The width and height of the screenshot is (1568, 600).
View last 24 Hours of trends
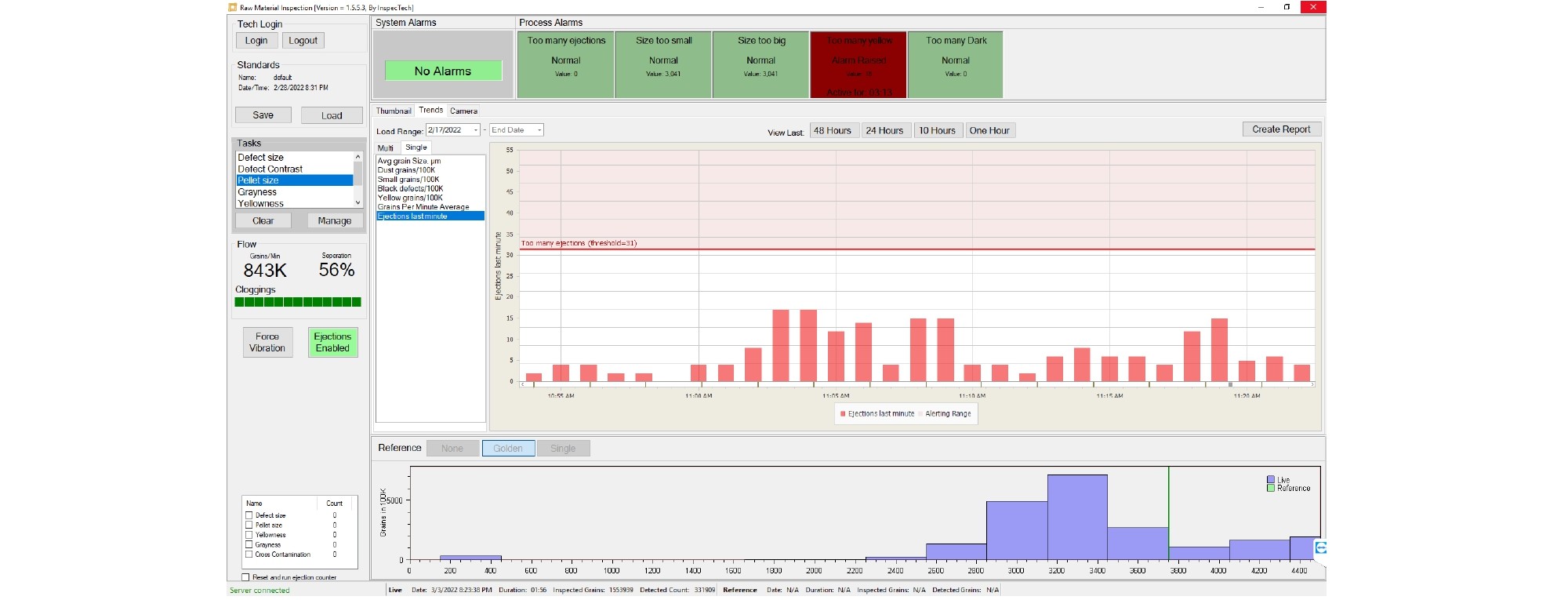[884, 130]
